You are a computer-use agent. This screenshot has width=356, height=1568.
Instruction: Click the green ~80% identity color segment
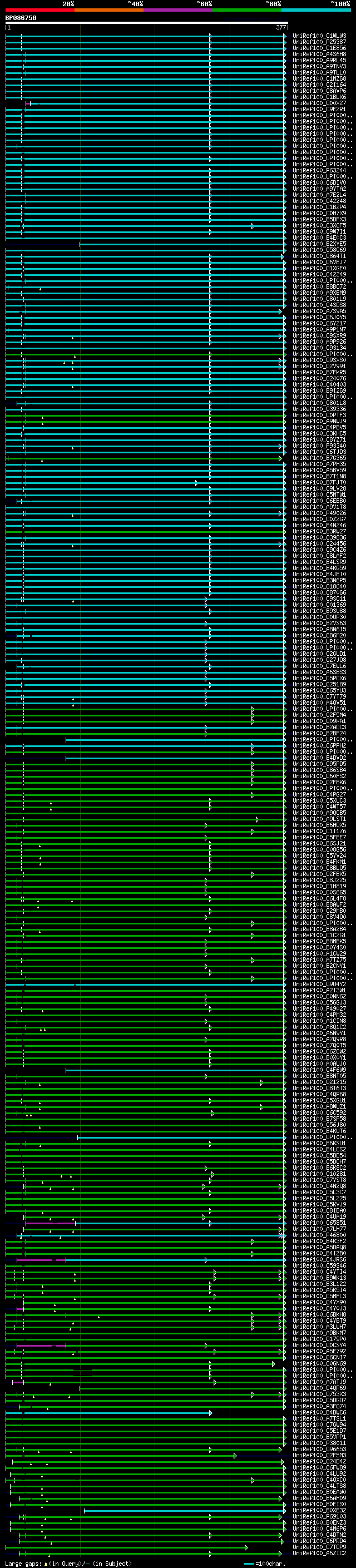click(x=247, y=11)
